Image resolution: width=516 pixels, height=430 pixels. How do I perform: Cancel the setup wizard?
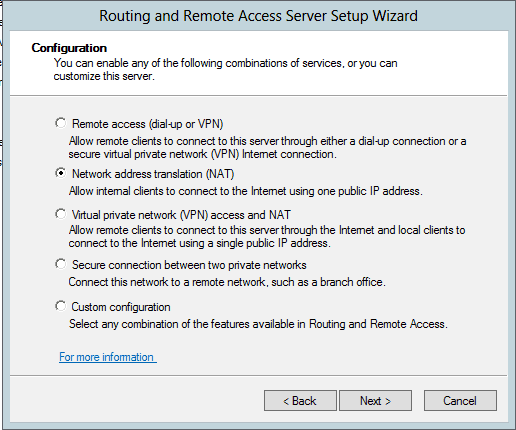pos(460,400)
